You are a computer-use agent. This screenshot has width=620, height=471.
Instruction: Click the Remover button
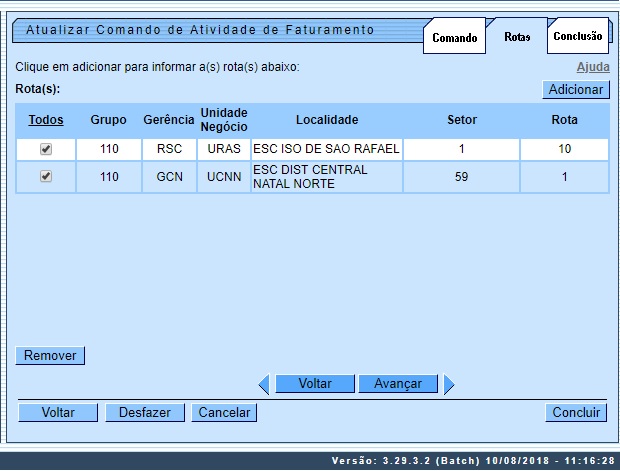click(x=51, y=355)
